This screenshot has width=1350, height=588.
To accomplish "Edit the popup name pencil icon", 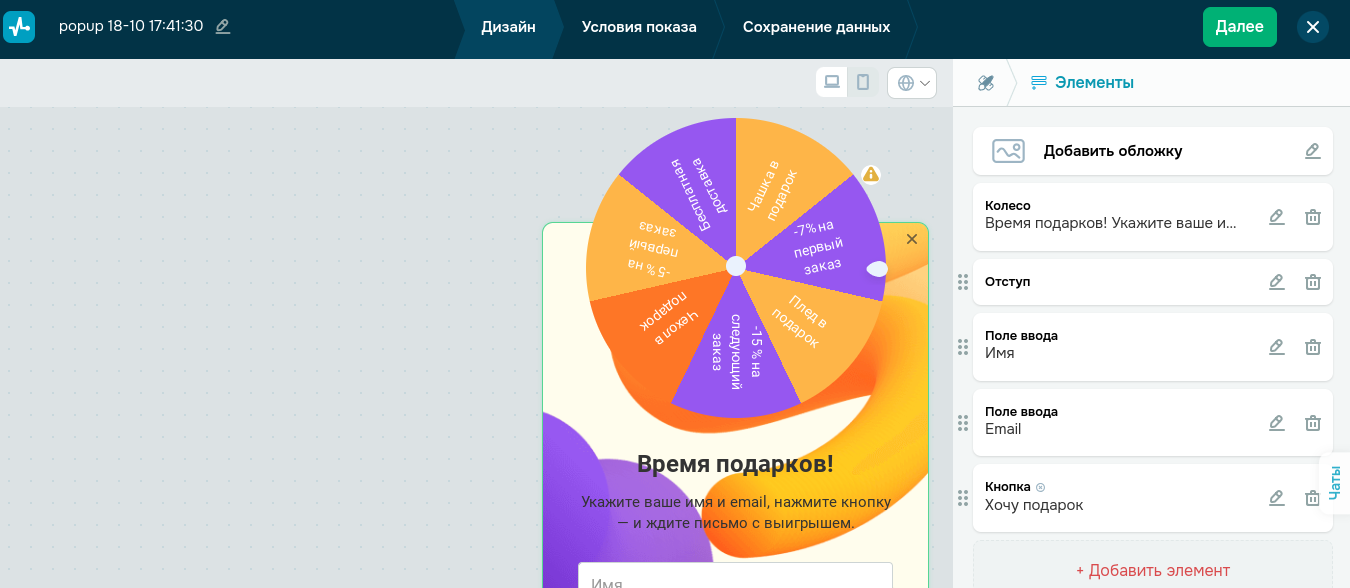I will click(x=223, y=27).
